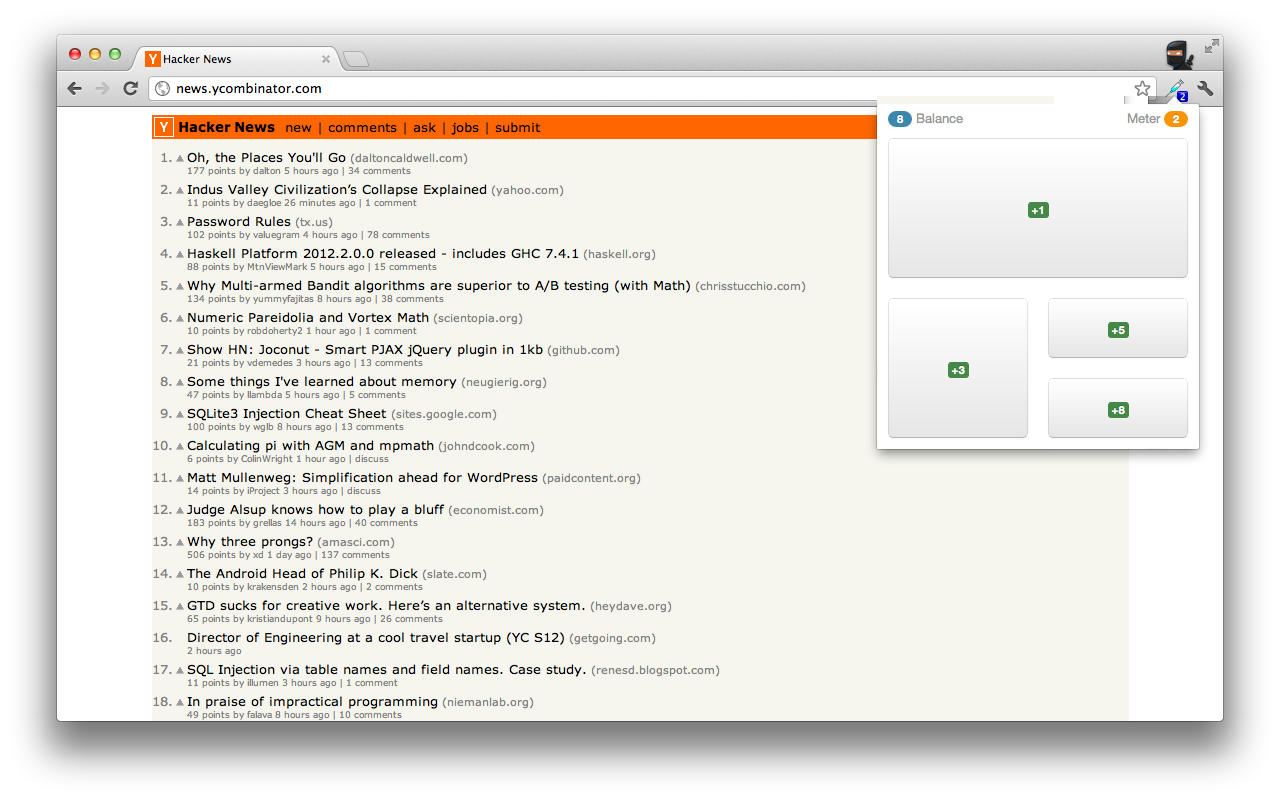Upvote the Multi-armed Bandit algorithms story

click(x=181, y=286)
